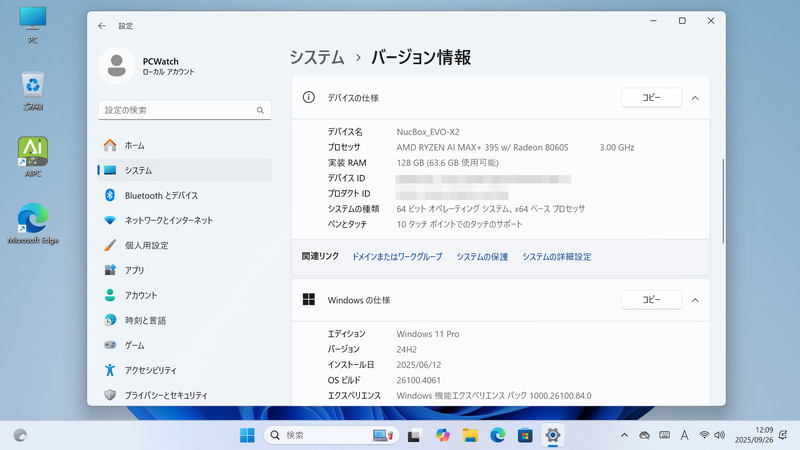The image size is (800, 450).
Task: Open ホーム in the settings sidebar
Action: click(185, 145)
